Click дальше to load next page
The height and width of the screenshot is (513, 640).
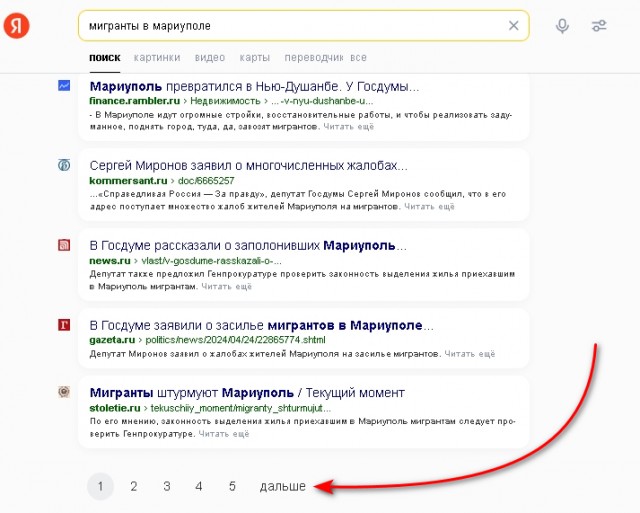282,486
